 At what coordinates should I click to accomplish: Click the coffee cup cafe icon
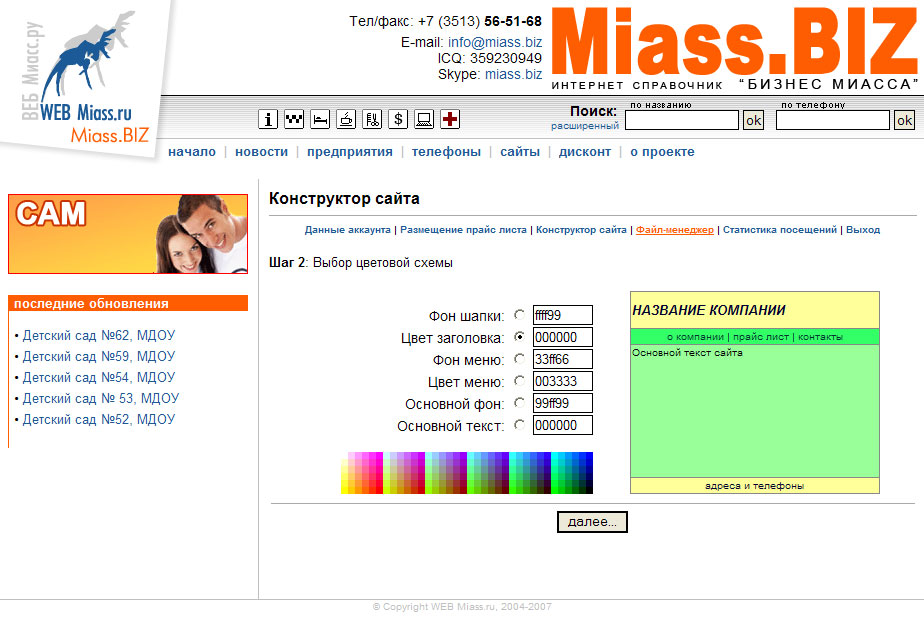pos(346,119)
